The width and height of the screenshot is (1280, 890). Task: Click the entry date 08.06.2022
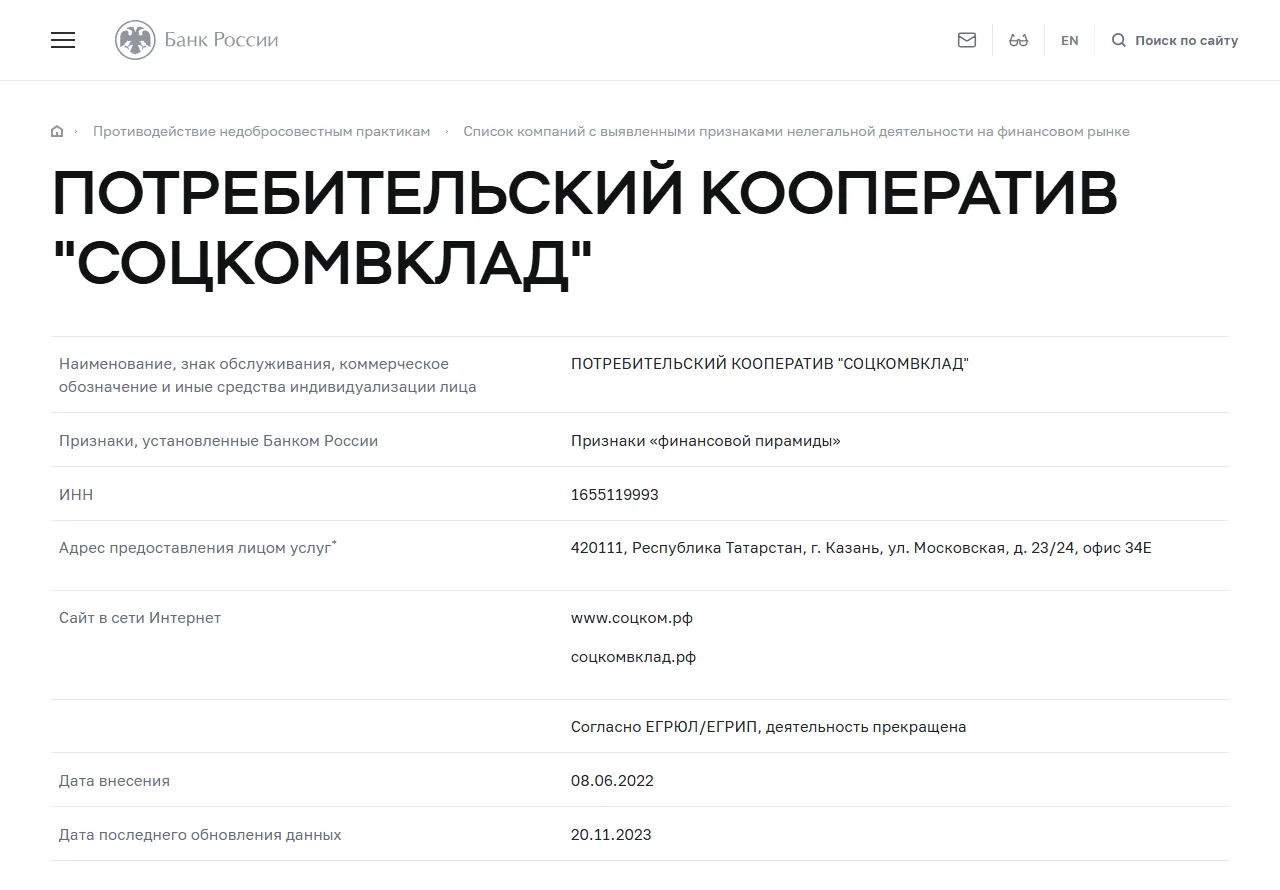[x=612, y=780]
